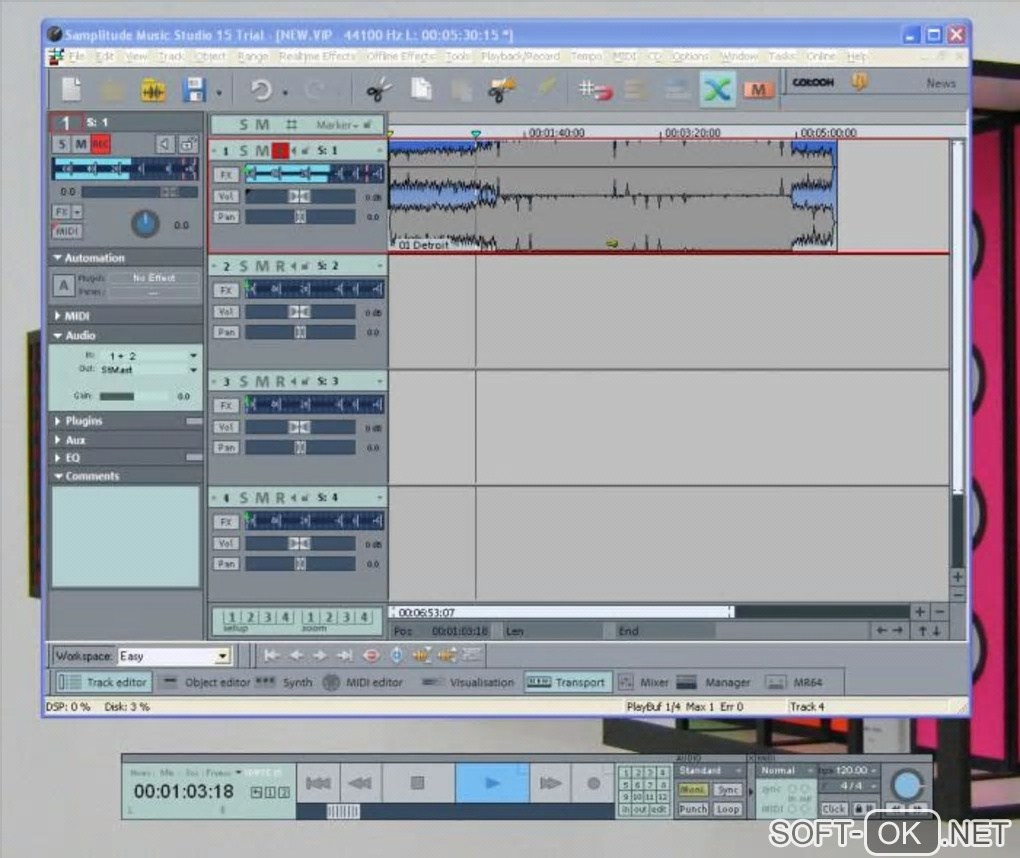Open the Tempo menu
This screenshot has height=858, width=1020.
click(x=586, y=57)
